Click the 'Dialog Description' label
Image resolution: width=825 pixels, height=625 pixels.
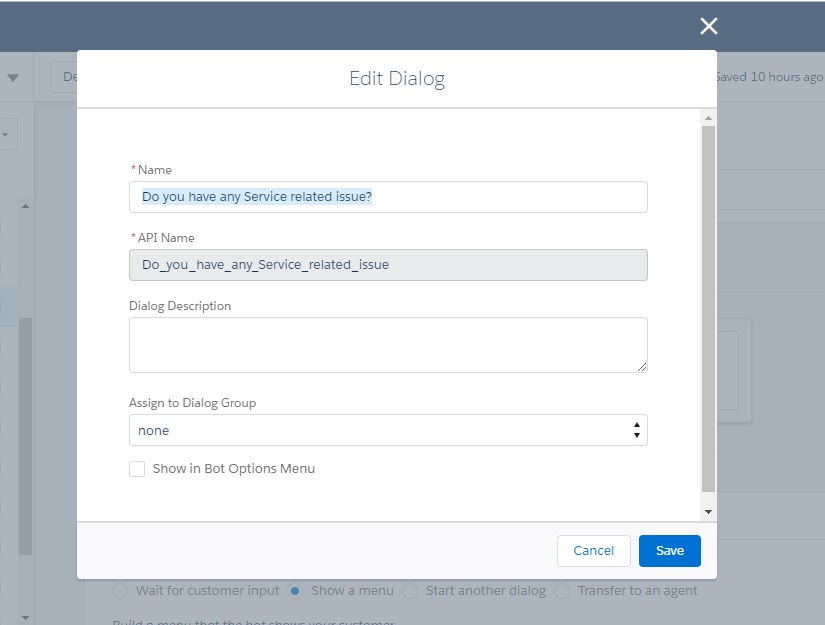tap(180, 306)
